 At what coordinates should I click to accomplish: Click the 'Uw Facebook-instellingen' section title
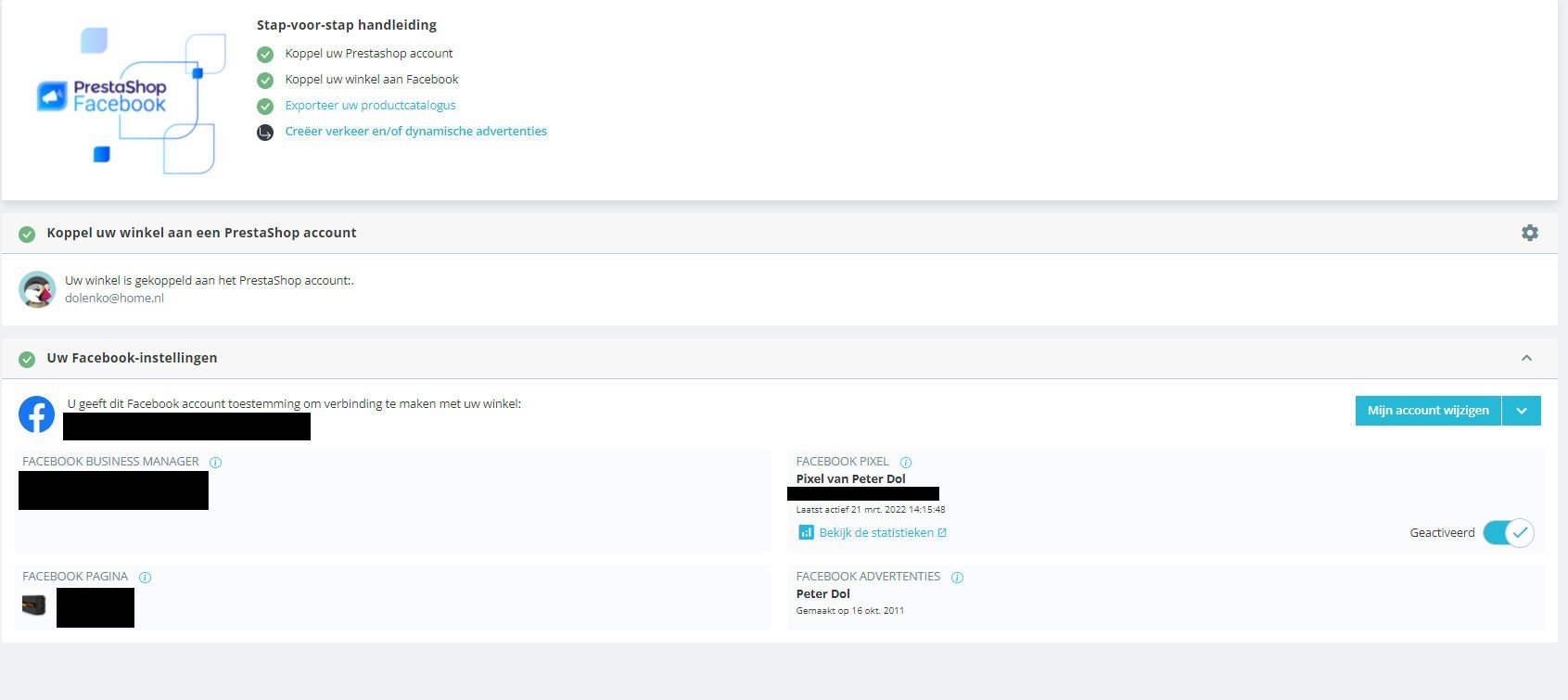tap(132, 358)
